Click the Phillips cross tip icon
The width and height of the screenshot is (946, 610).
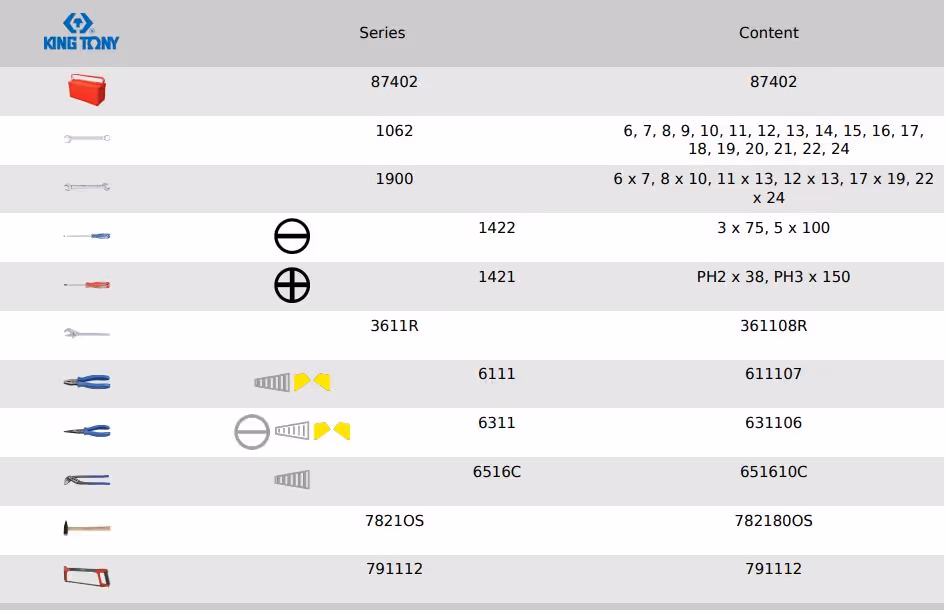point(292,286)
